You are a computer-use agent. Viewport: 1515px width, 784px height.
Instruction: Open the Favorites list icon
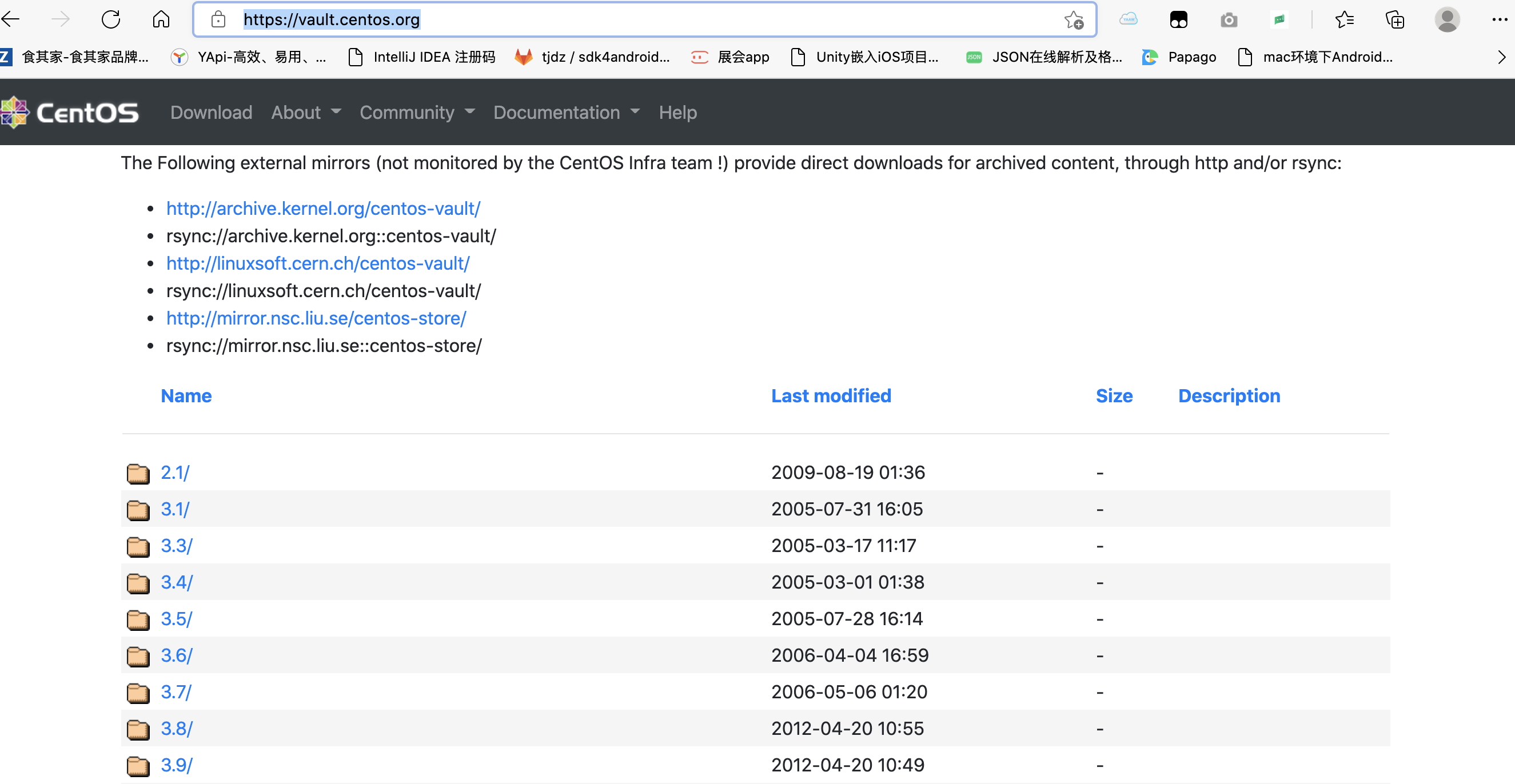(1345, 19)
